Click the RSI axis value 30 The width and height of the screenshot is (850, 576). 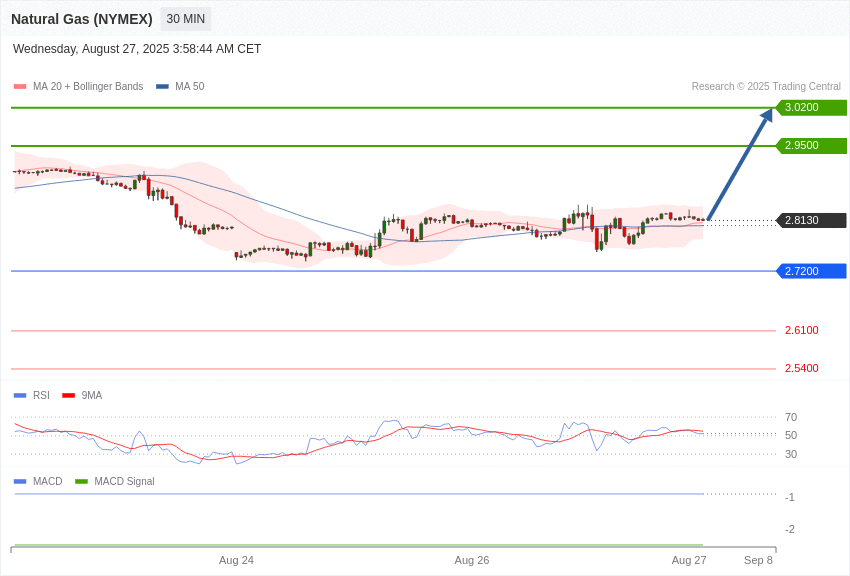pos(791,454)
